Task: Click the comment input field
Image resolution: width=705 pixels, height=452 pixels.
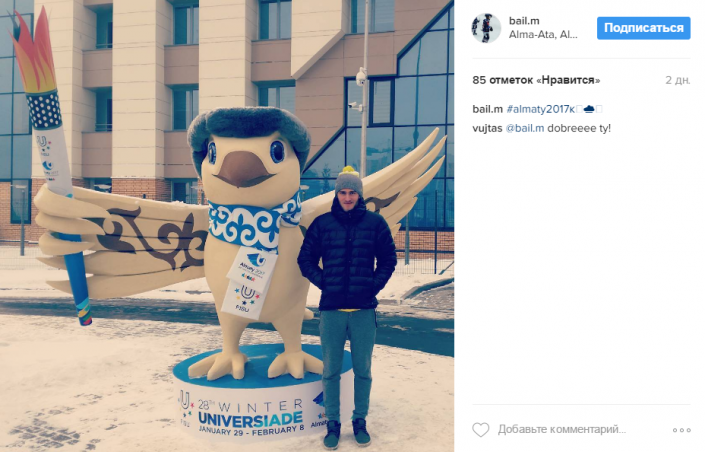Action: 562,430
